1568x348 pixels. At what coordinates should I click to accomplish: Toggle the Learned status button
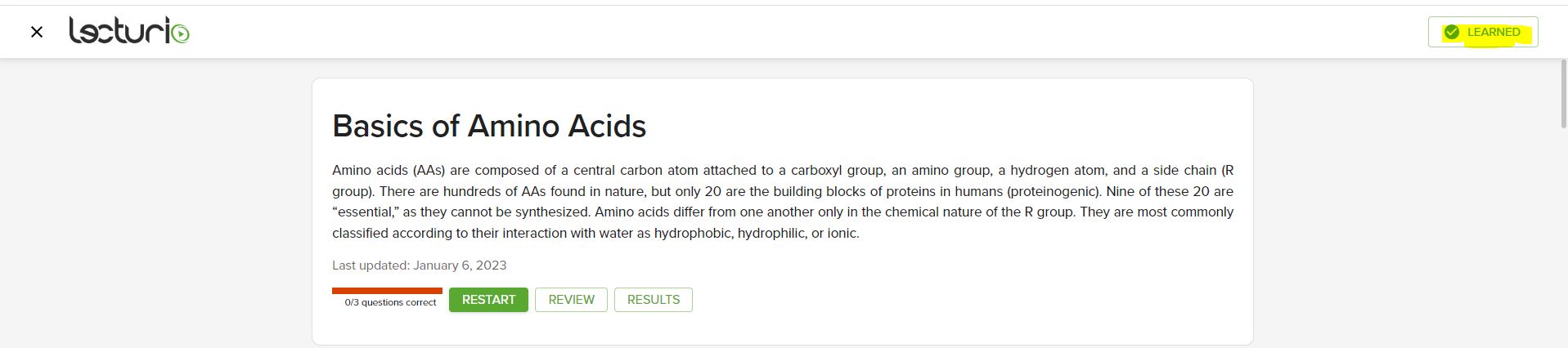coord(1482,32)
